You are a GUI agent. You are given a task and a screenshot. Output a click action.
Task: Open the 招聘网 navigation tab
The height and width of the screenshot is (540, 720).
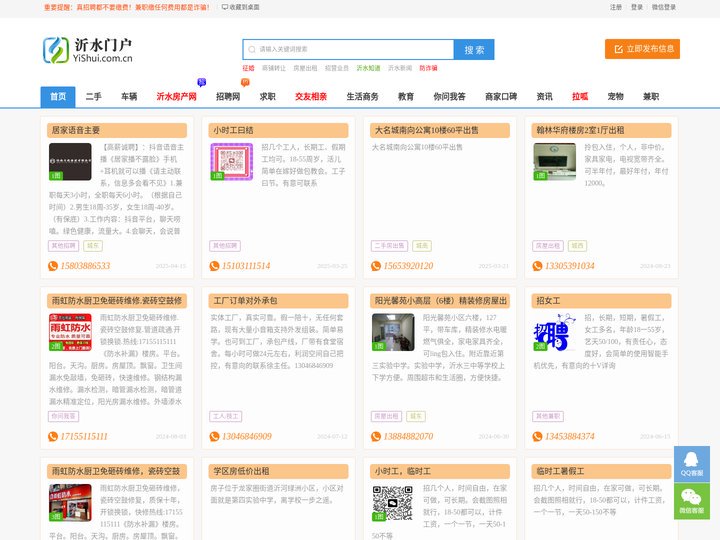click(228, 97)
